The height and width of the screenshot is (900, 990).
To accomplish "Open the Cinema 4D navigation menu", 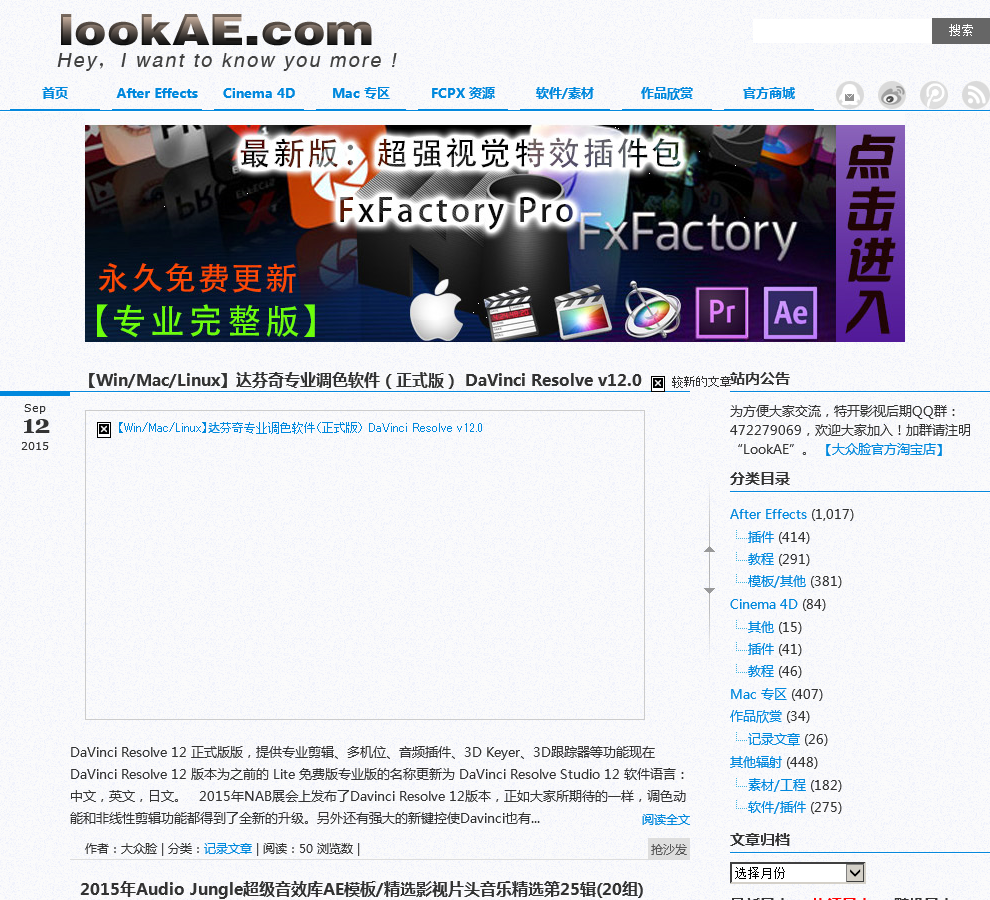I will pyautogui.click(x=259, y=93).
